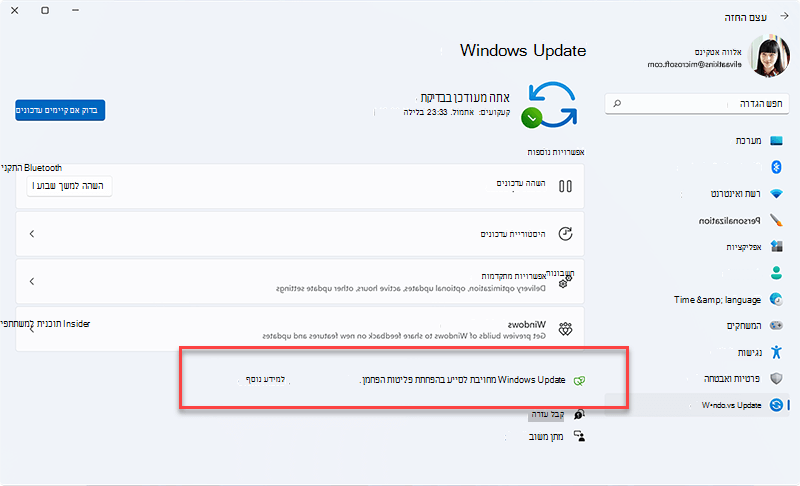Click the give feedback icon
800x486 pixels.
point(579,436)
